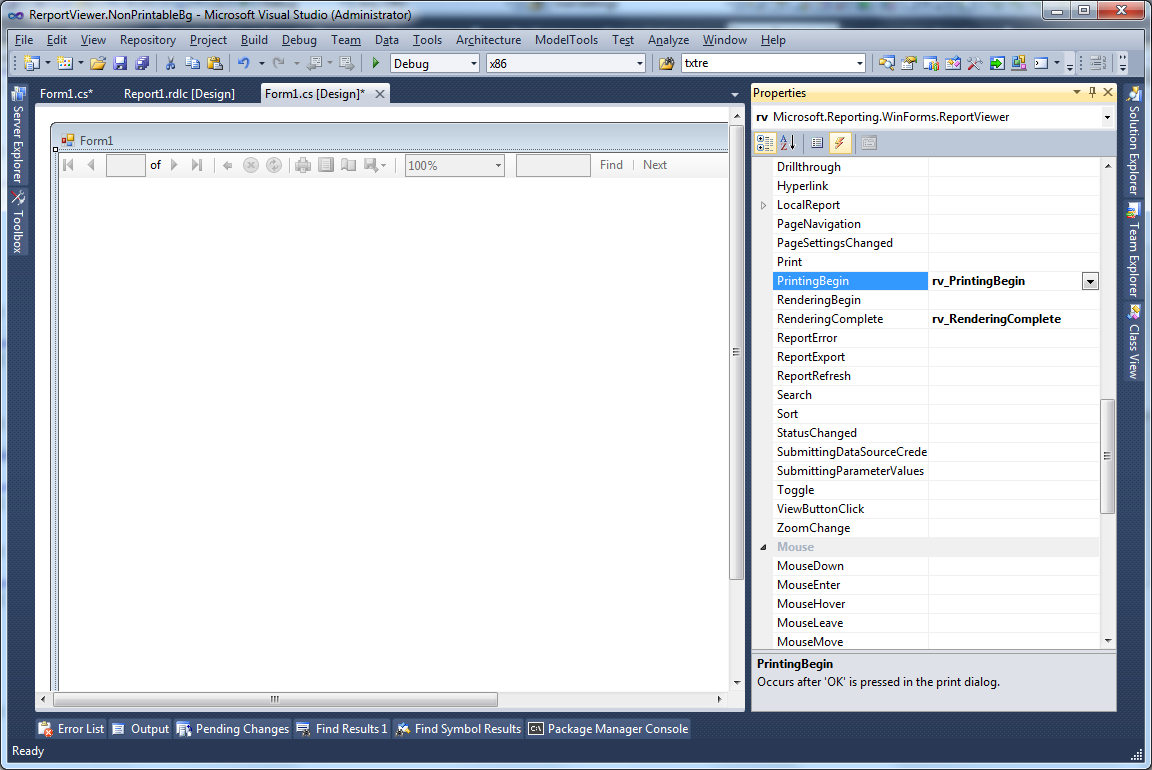Switch to the Form1.cs* code tab
Screen dimensions: 1152x770
point(66,93)
